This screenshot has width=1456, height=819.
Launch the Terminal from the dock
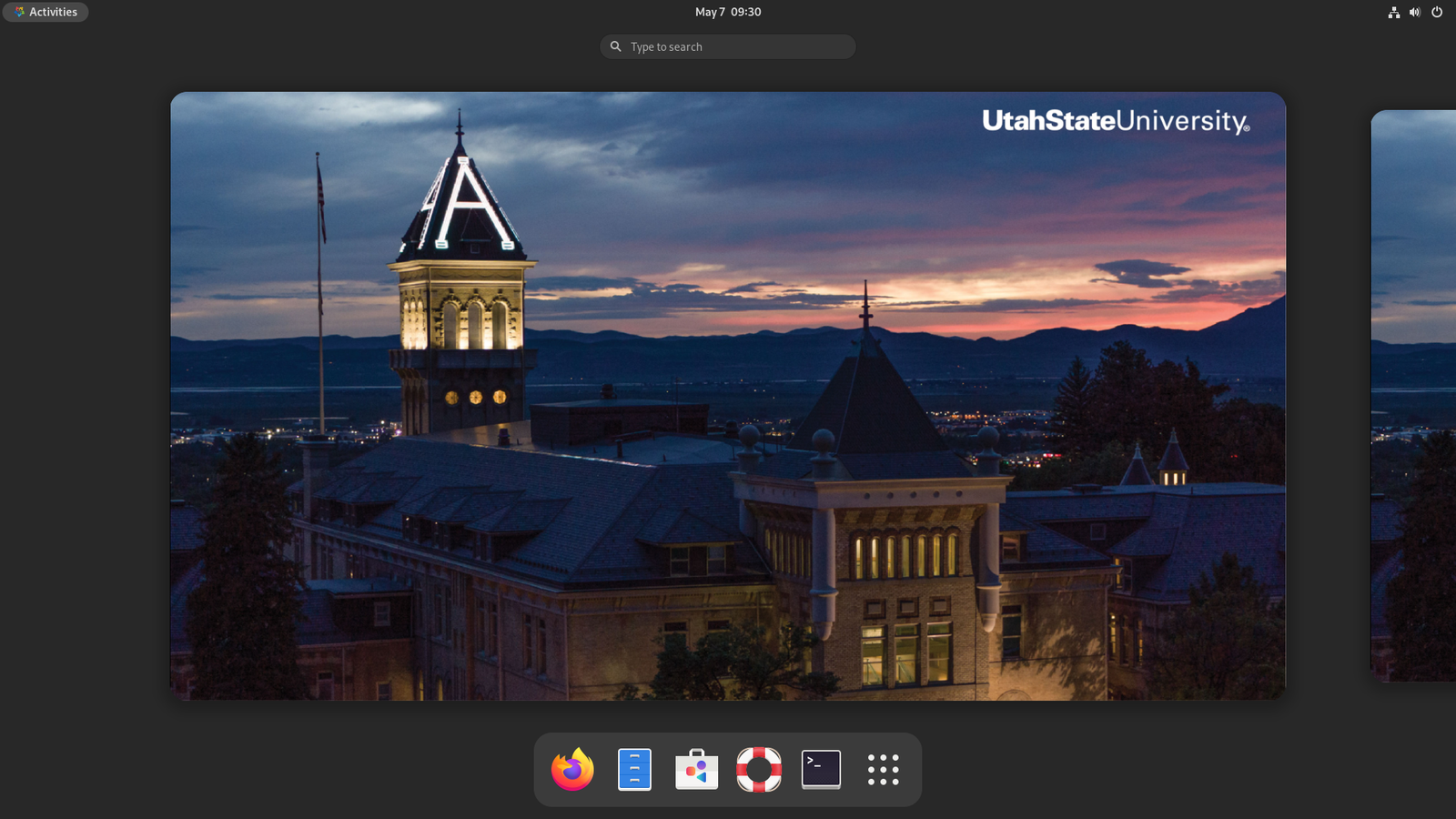(821, 770)
